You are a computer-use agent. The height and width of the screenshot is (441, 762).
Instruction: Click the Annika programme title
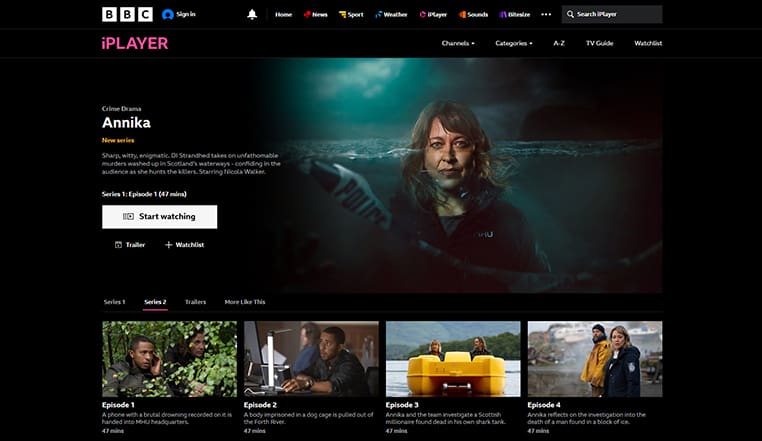[126, 123]
